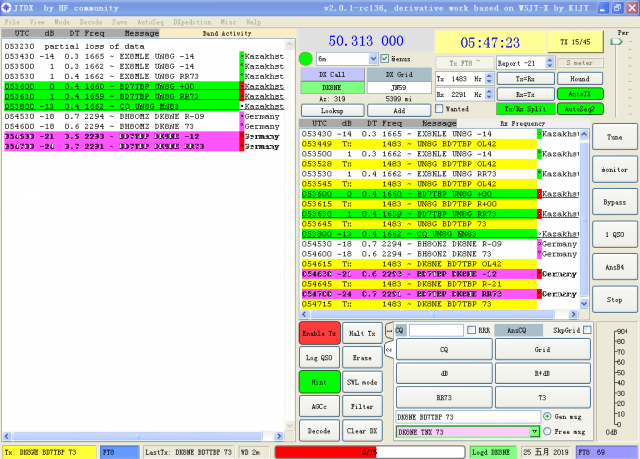Click the Clear DX button
640x459 pixels.
pos(362,431)
